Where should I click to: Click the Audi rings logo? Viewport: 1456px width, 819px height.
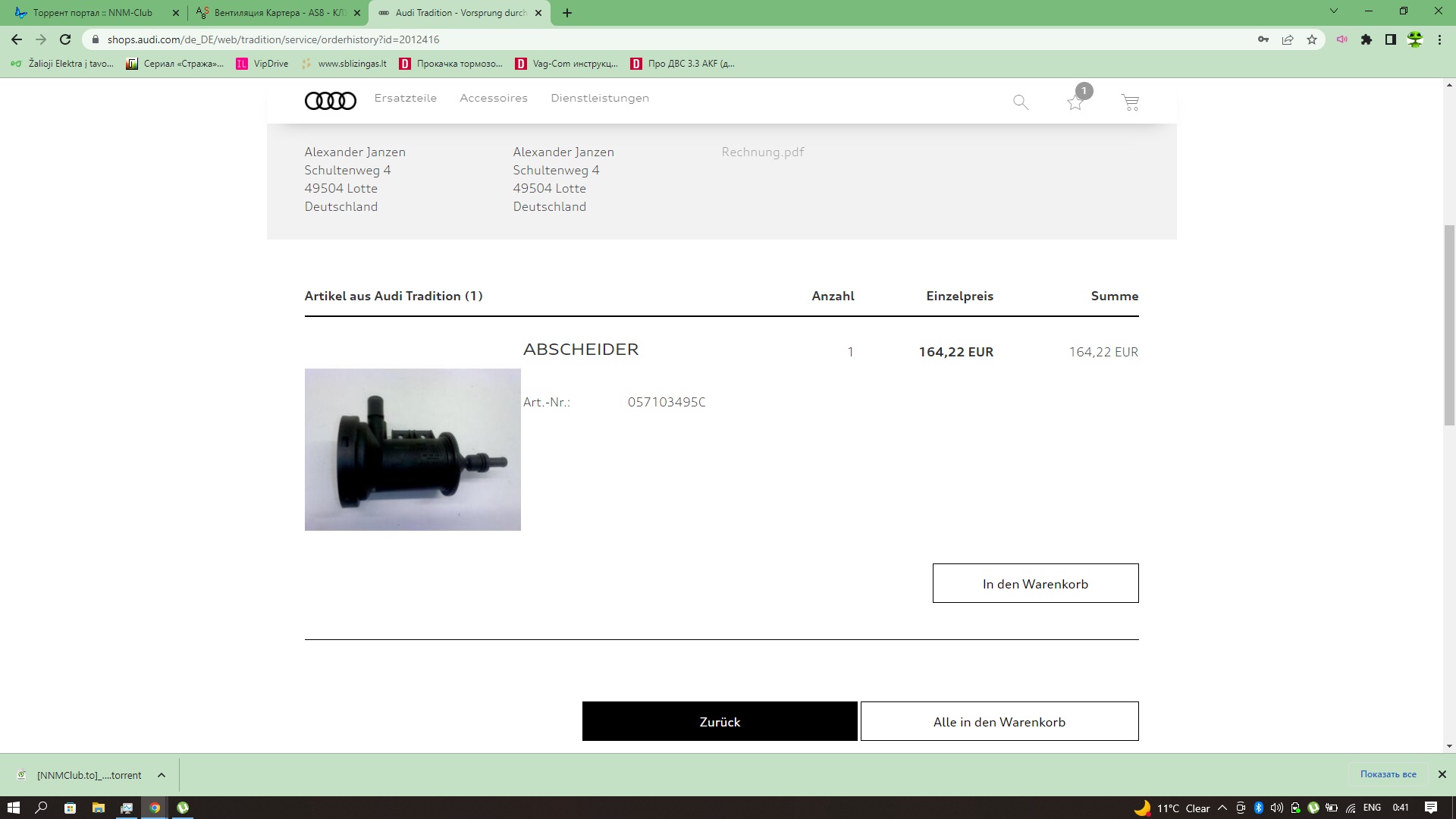(x=330, y=100)
